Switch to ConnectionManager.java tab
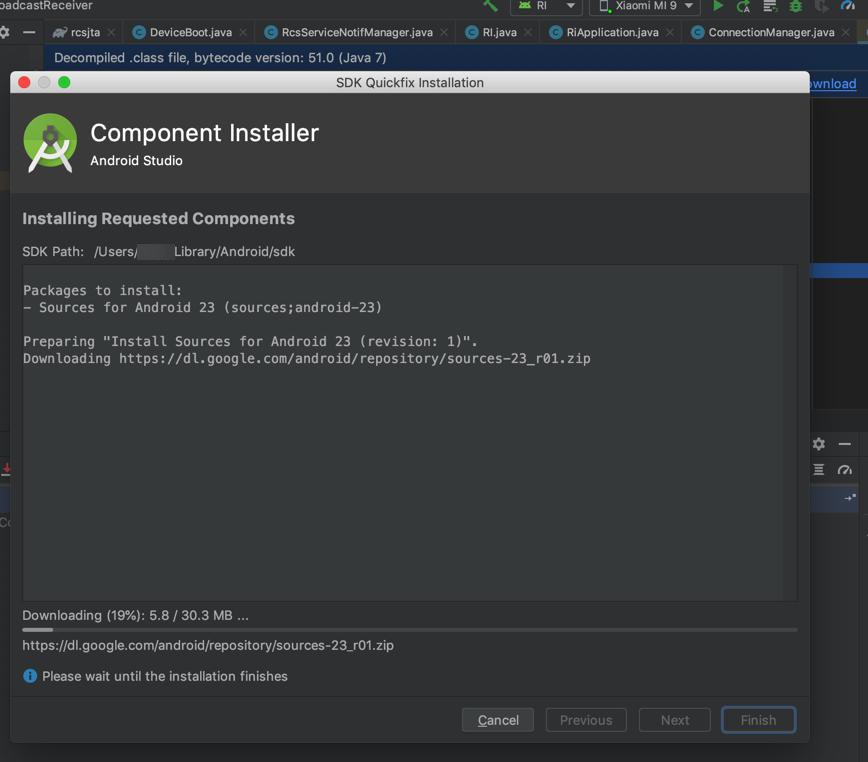This screenshot has width=868, height=762. [x=771, y=33]
